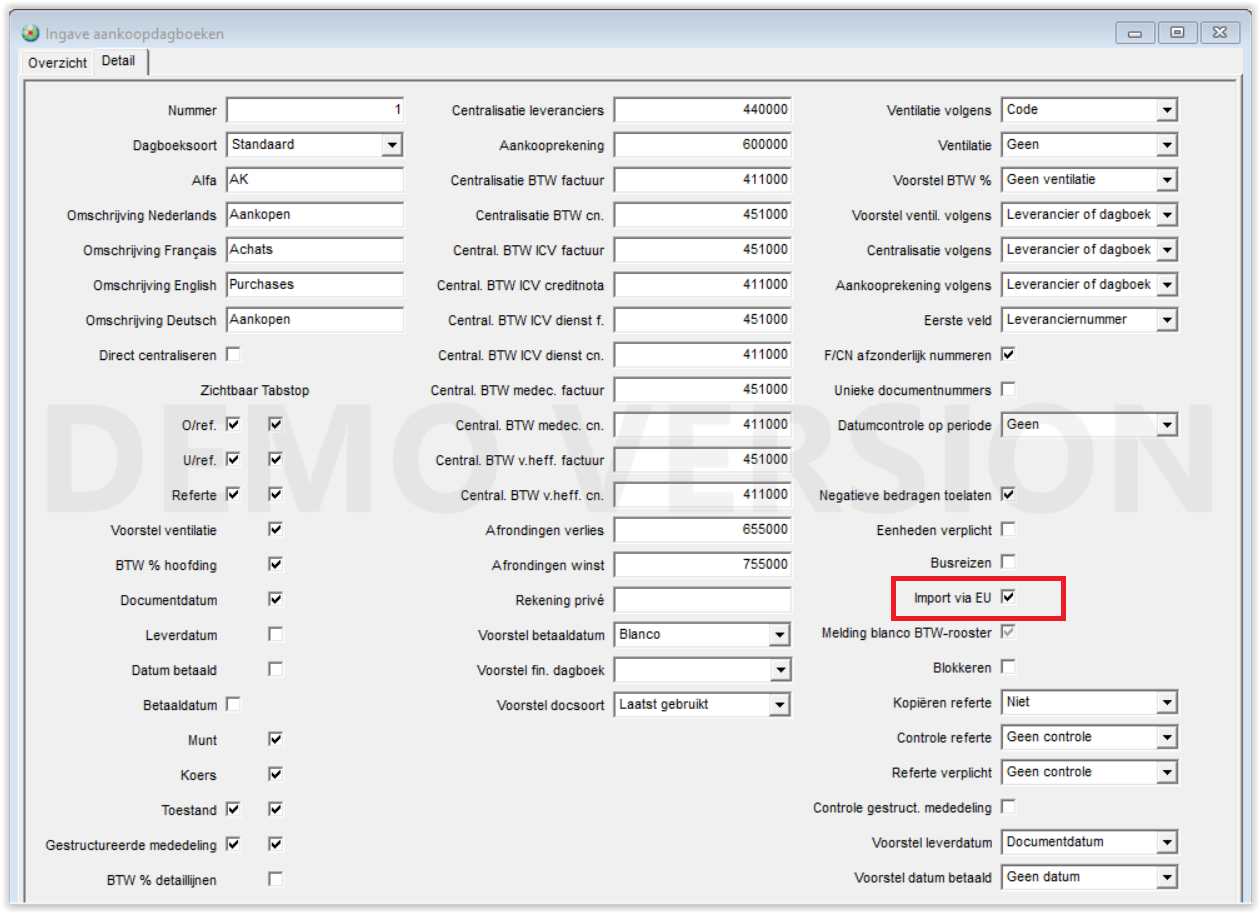The width and height of the screenshot is (1260, 913).
Task: Tick the Leverdatum Tabstop checkbox
Action: click(x=275, y=634)
